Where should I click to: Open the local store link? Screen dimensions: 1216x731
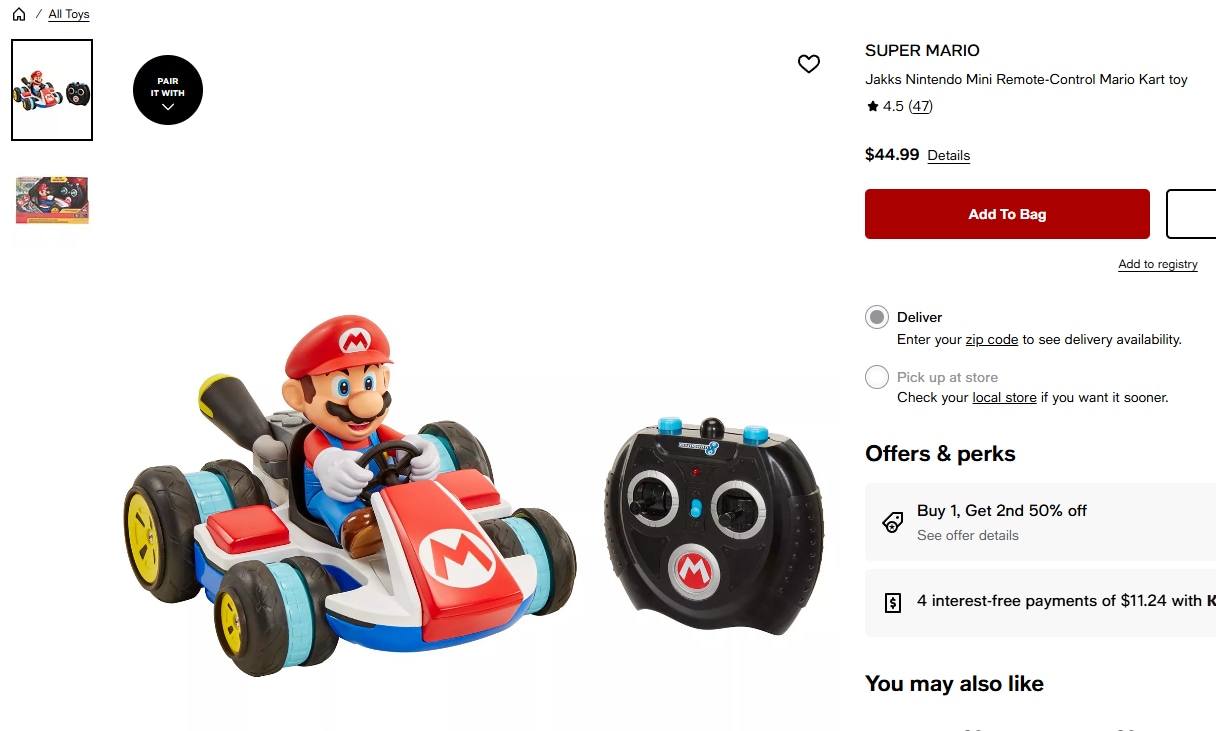pyautogui.click(x=1004, y=398)
